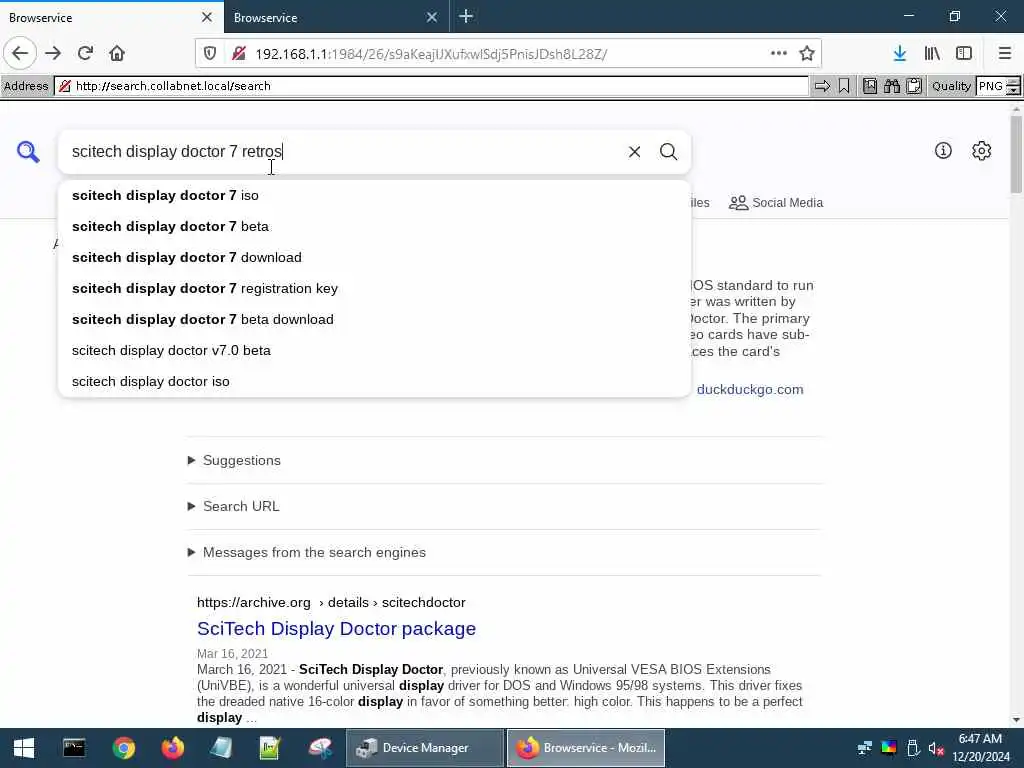Select the Social Media category tab
Screen dimensions: 1024x768
click(776, 202)
